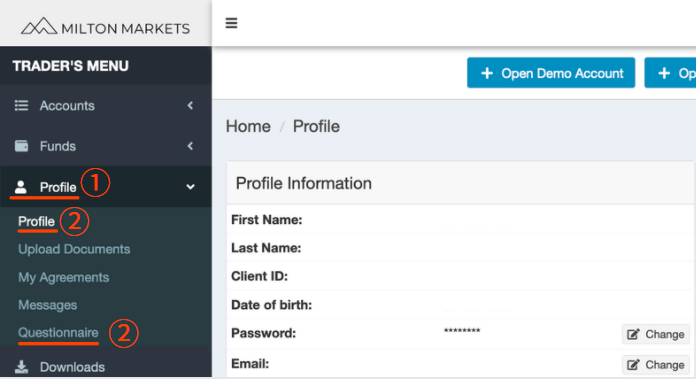Click the Open Demo Account button

tap(551, 73)
